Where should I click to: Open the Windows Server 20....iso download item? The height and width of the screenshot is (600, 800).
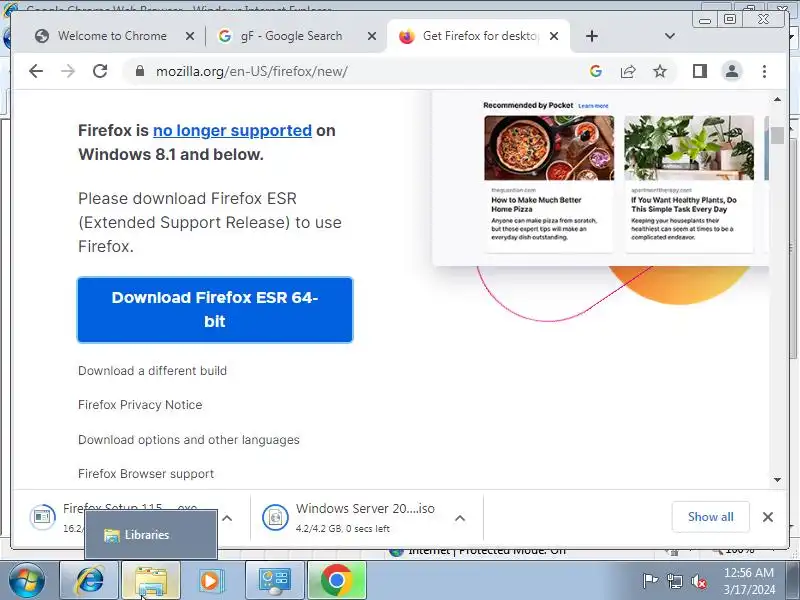365,517
